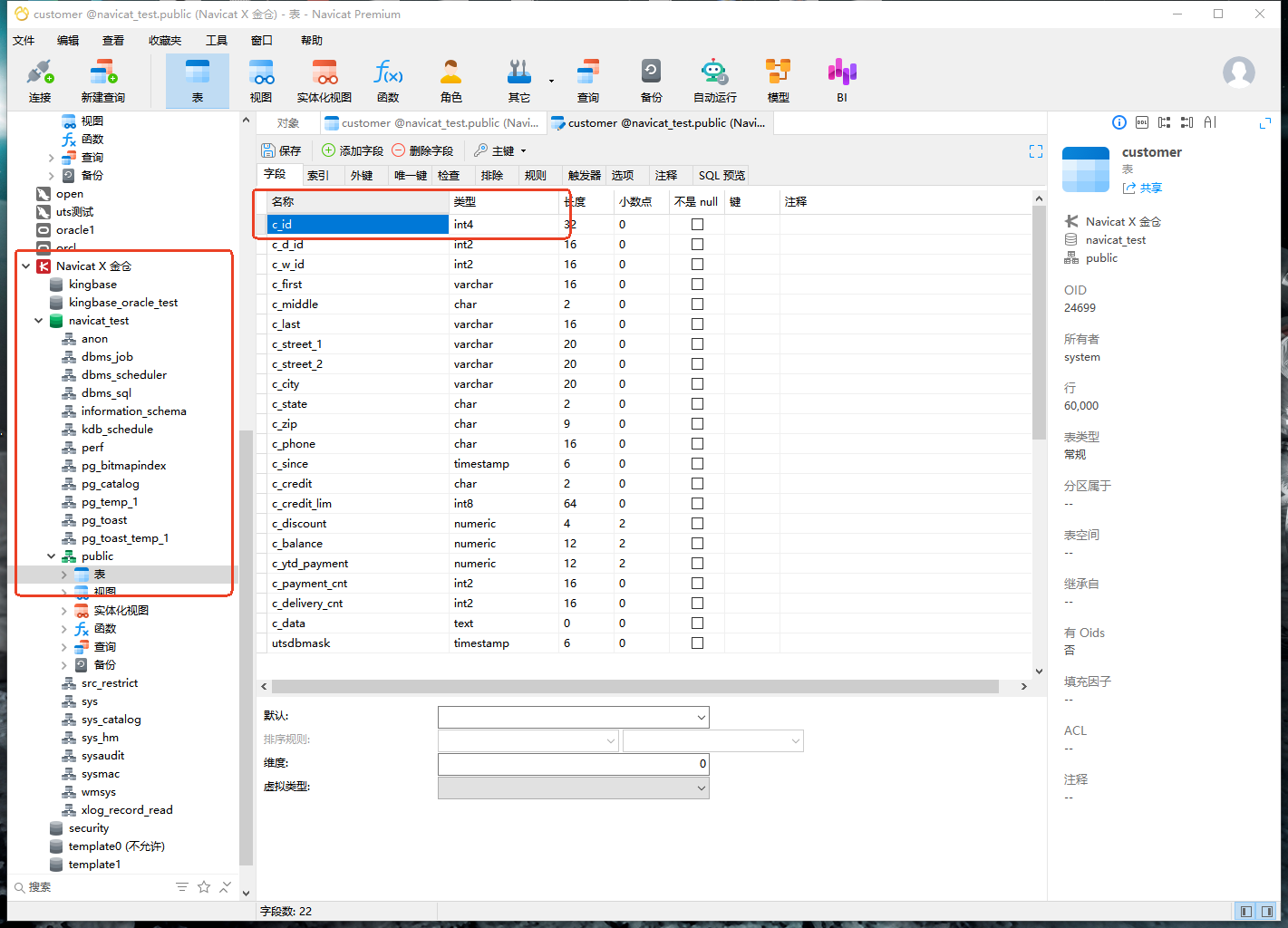Click the 保存 (Save) button
1288x928 pixels.
tap(281, 151)
